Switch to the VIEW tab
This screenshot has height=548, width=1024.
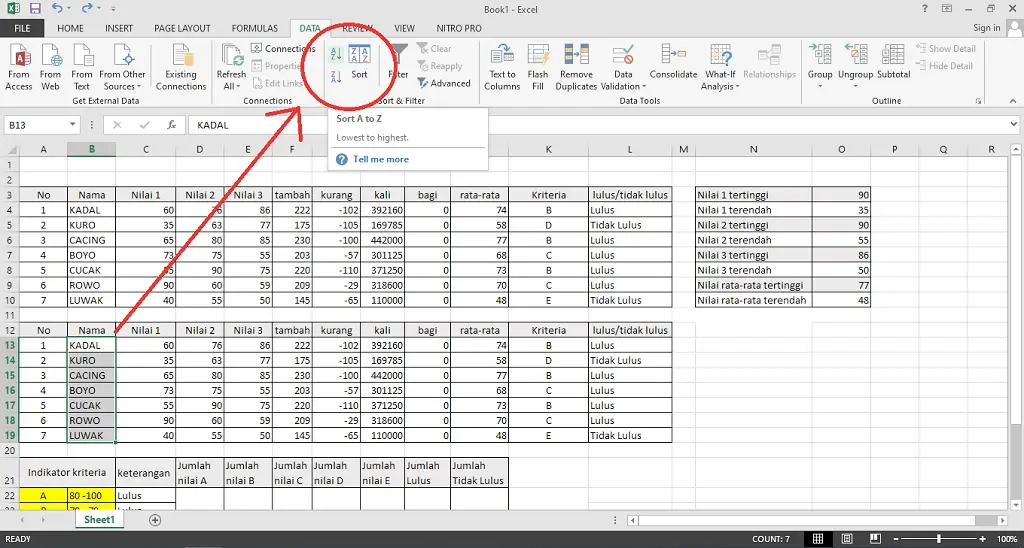pyautogui.click(x=404, y=28)
